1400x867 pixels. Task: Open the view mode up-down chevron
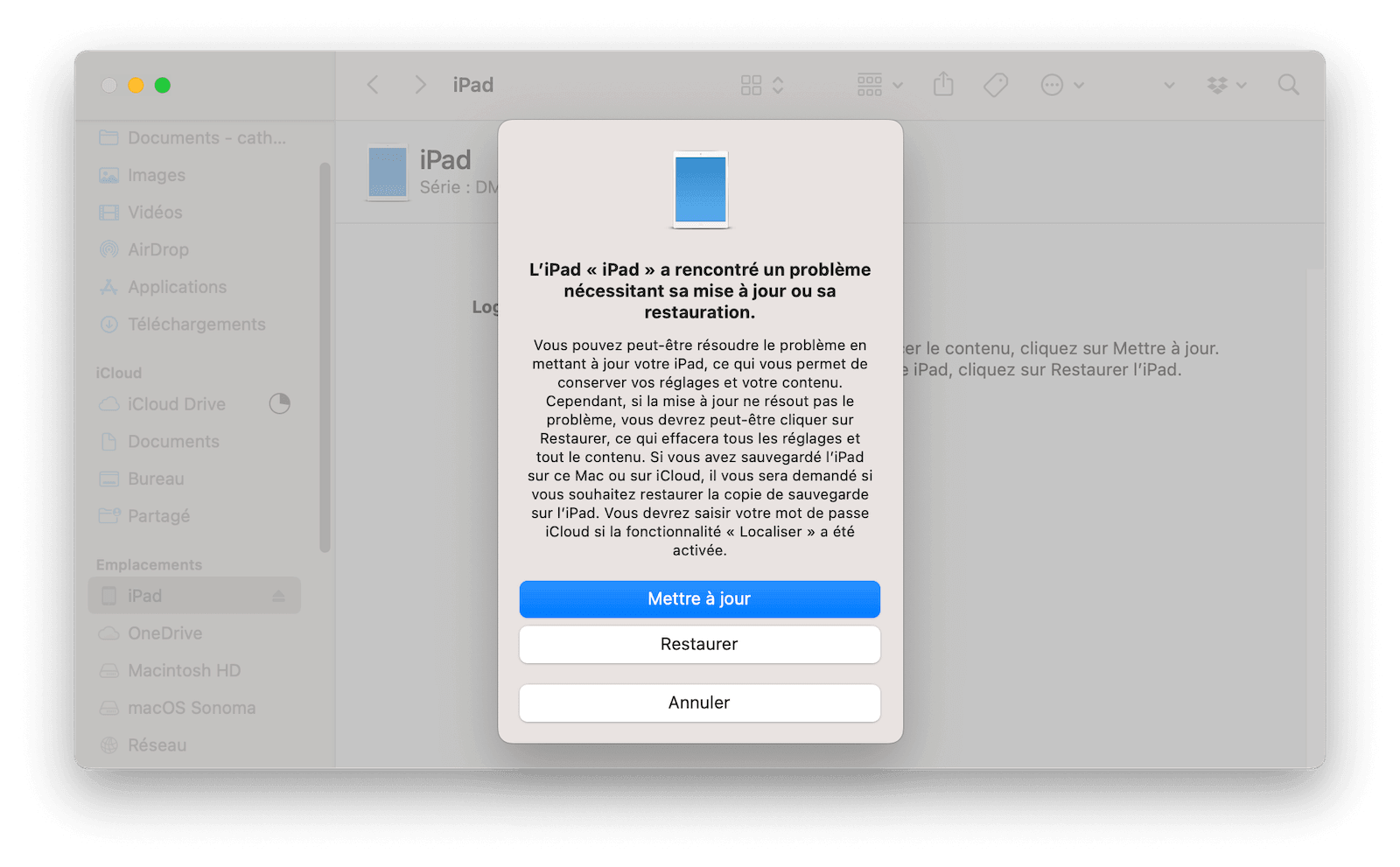pos(778,85)
